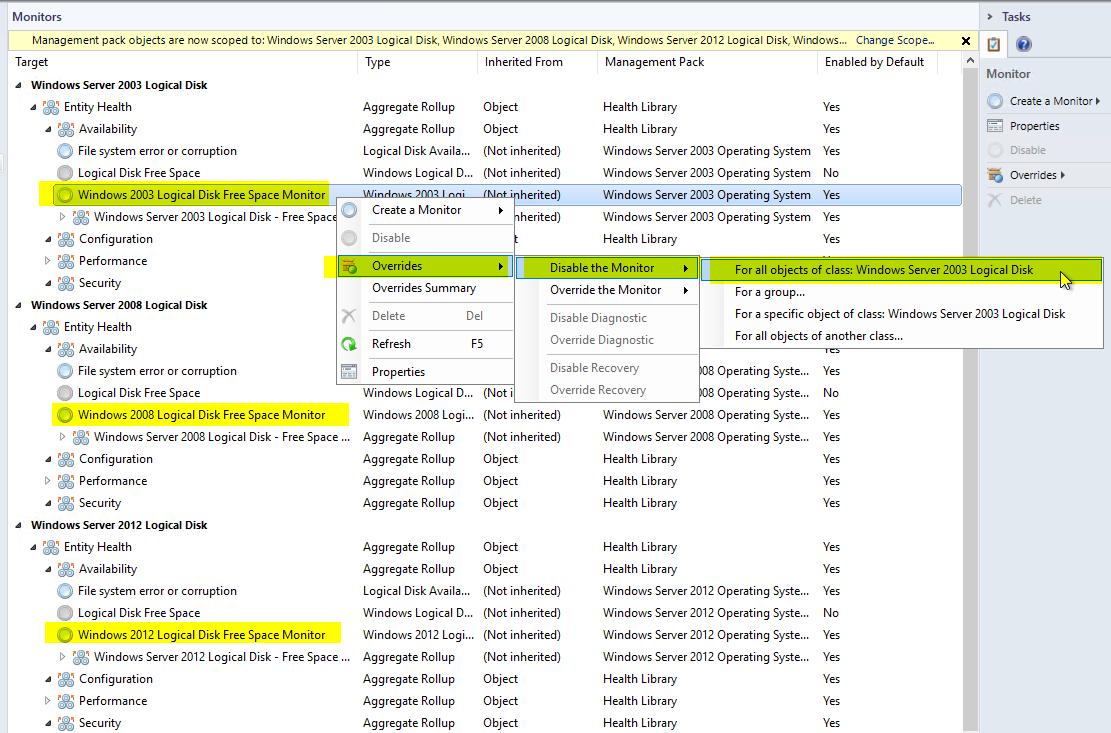This screenshot has width=1111, height=733.
Task: Open the blue Help icon in the Tasks pane
Action: [1023, 45]
